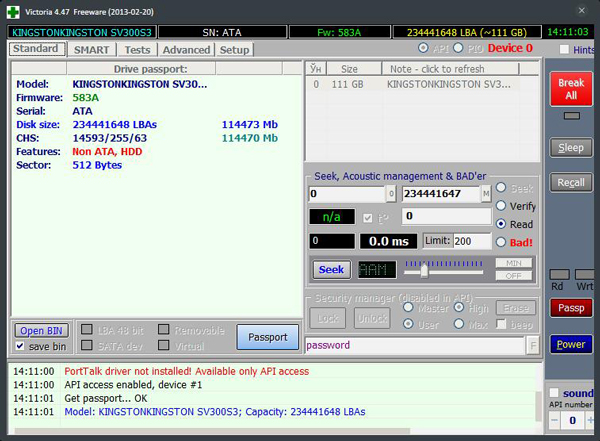This screenshot has width=600, height=441.
Task: Open the Tests tab
Action: (137, 50)
